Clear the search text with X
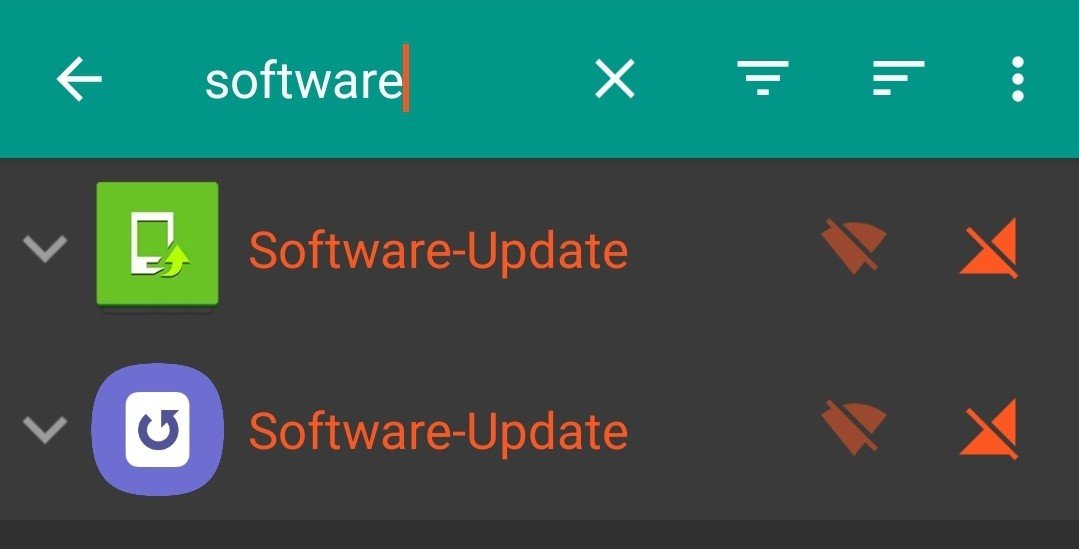The width and height of the screenshot is (1079, 549). (x=615, y=78)
